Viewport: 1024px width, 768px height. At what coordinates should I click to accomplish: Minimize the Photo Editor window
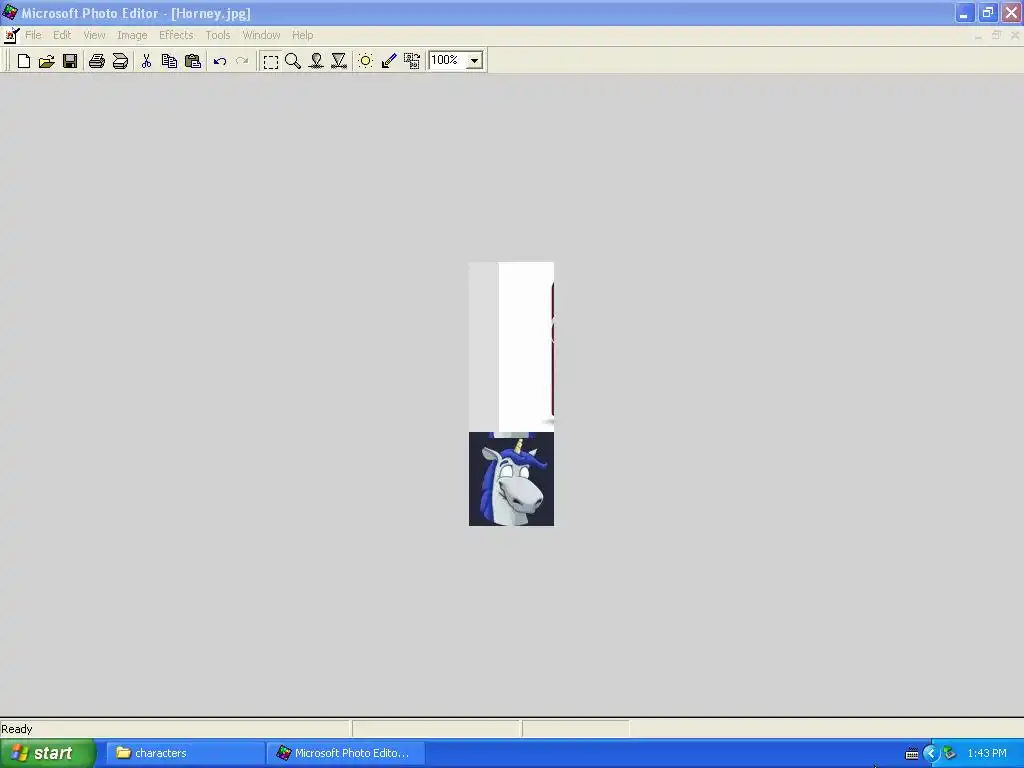[x=965, y=13]
